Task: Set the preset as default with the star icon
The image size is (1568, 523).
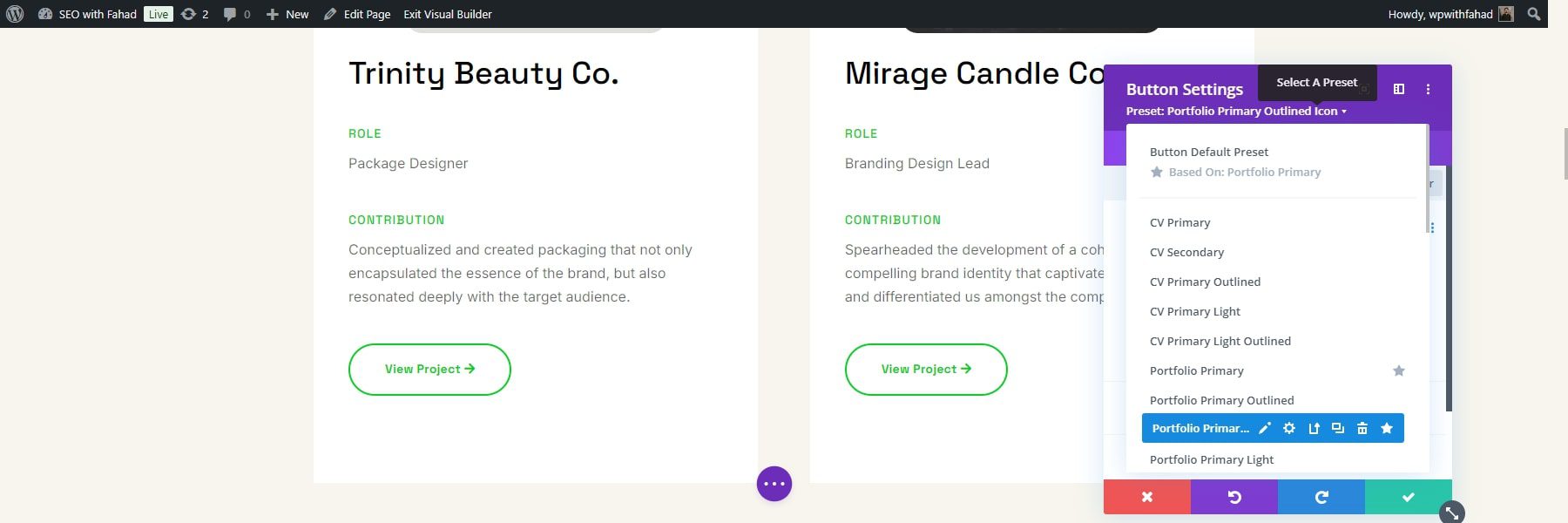Action: 1387,428
